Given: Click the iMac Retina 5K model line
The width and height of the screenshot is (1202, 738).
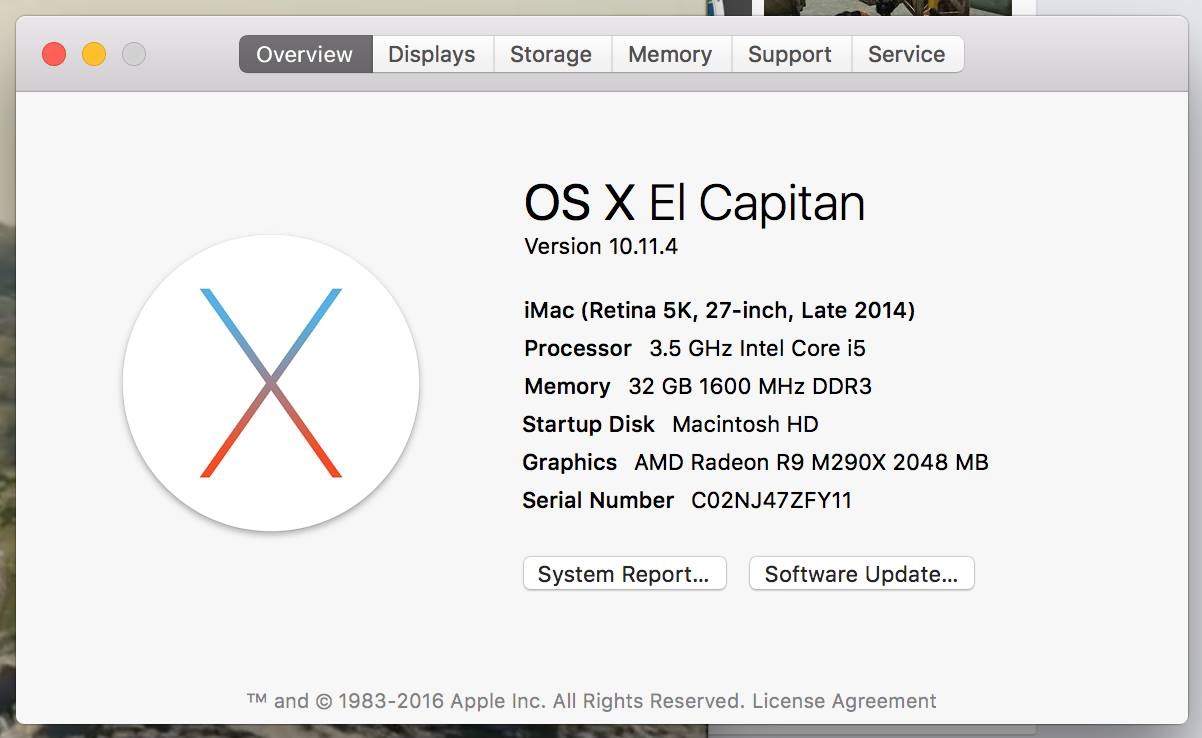Looking at the screenshot, I should (x=719, y=310).
